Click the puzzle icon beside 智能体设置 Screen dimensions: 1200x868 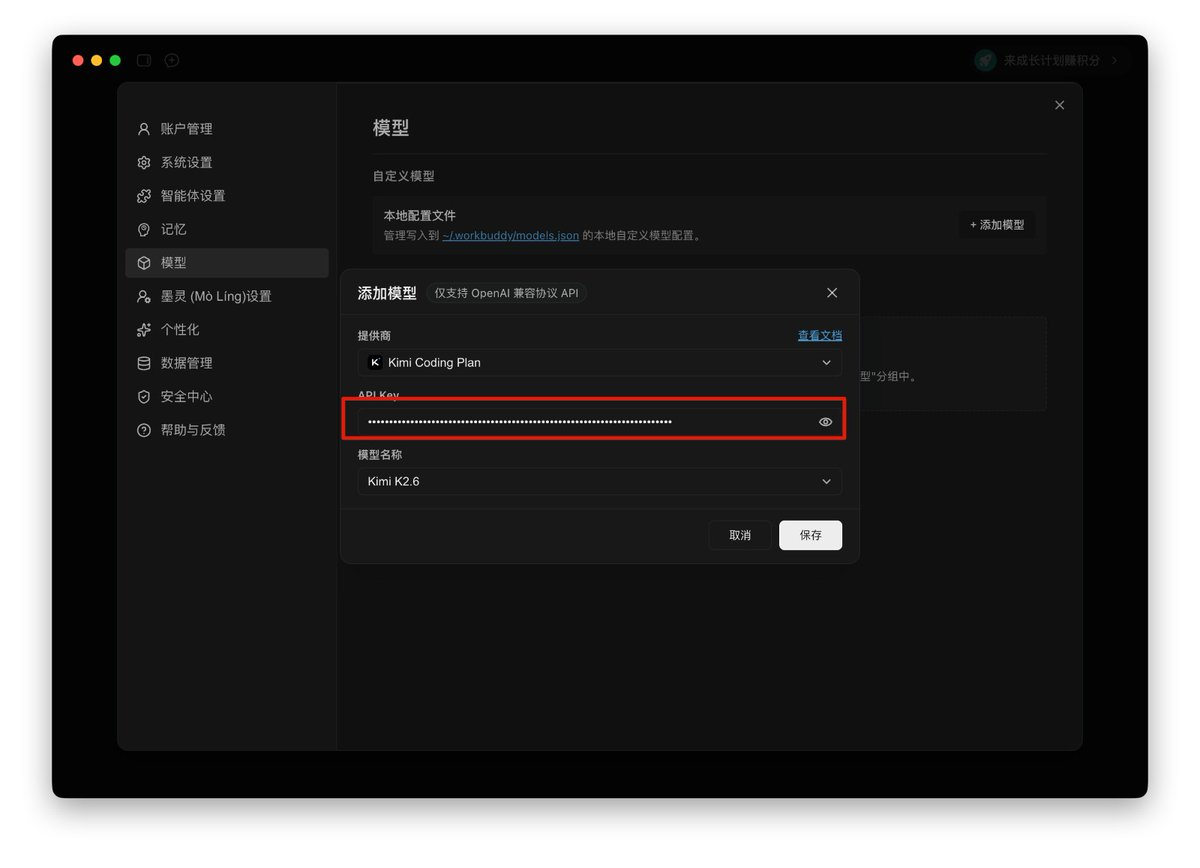pos(144,196)
